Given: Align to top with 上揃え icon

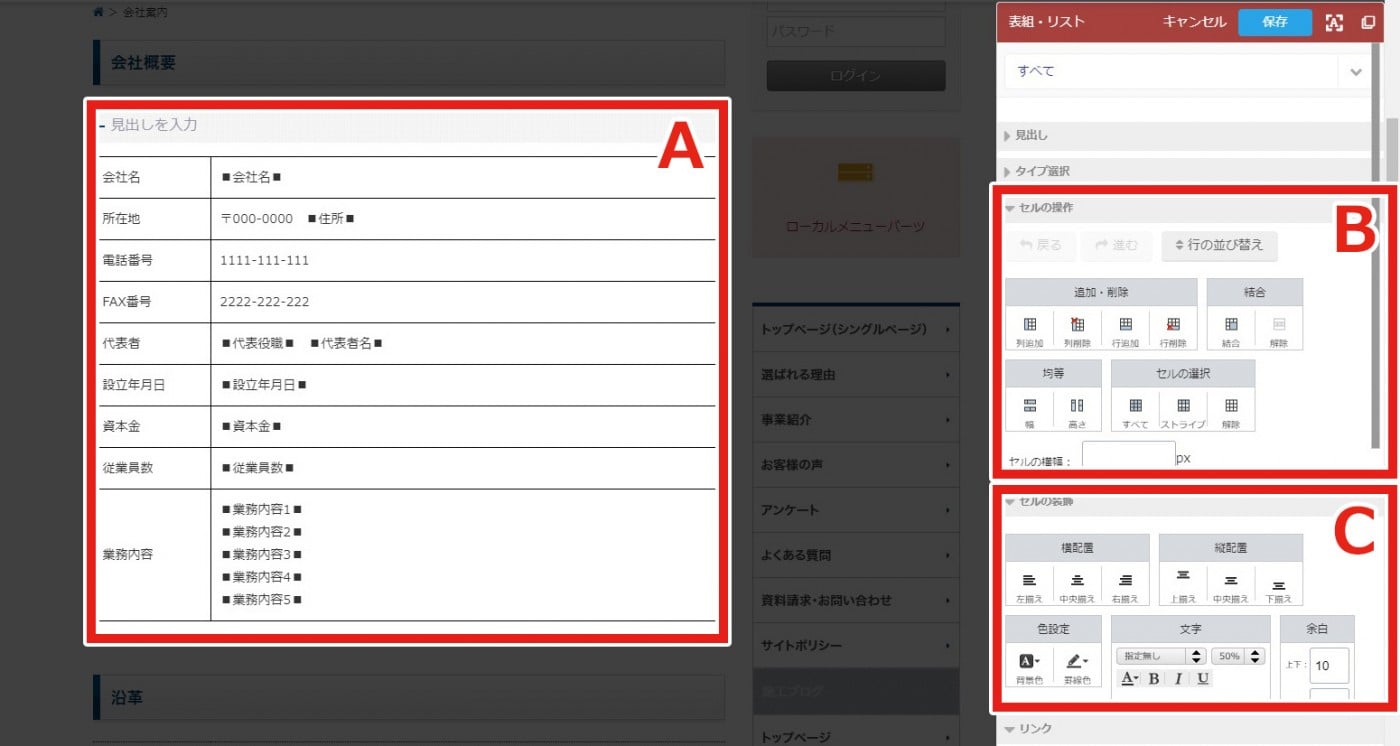Looking at the screenshot, I should [1183, 577].
